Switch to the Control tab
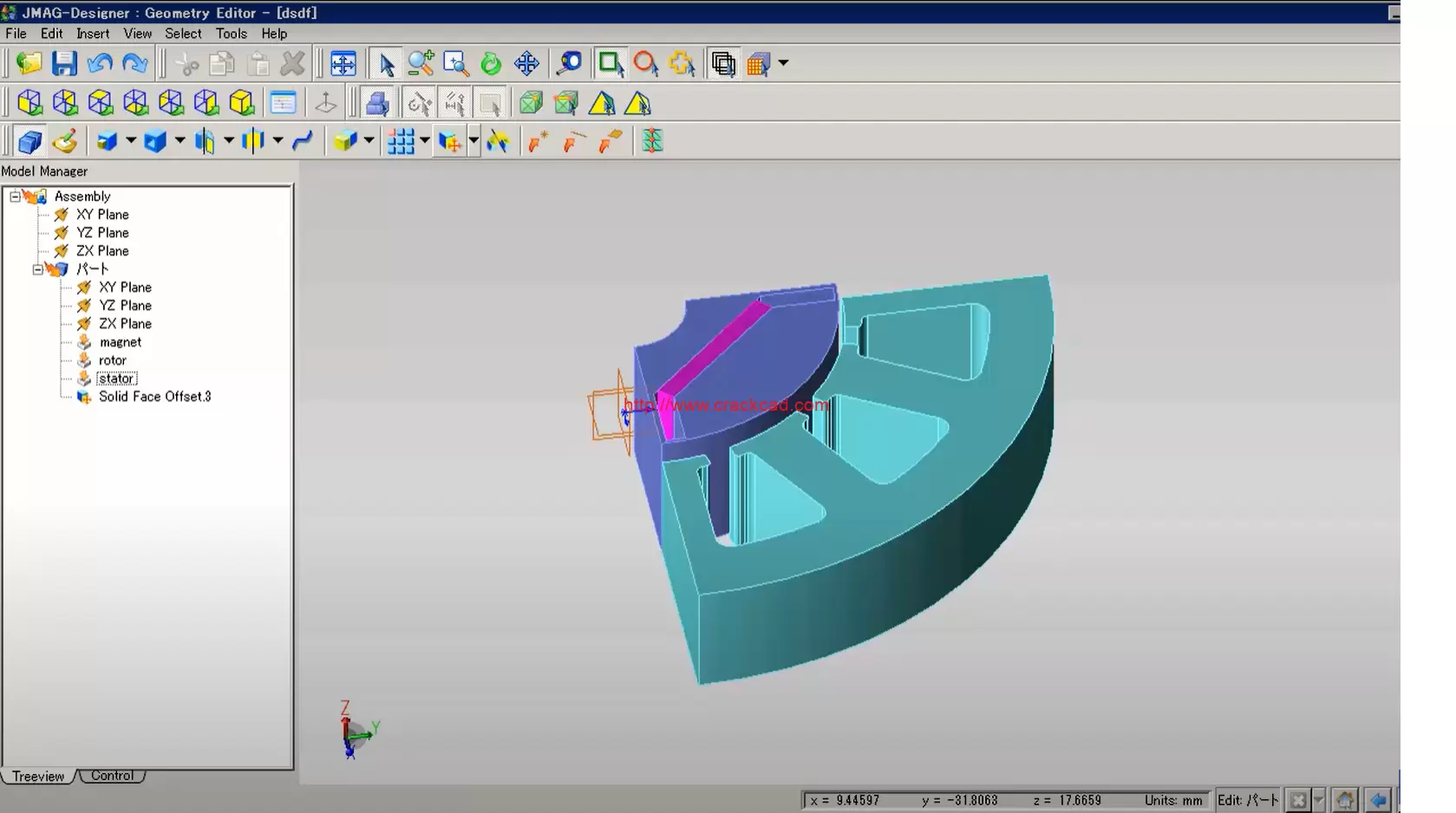Screen dimensions: 1456x813 coord(112,776)
